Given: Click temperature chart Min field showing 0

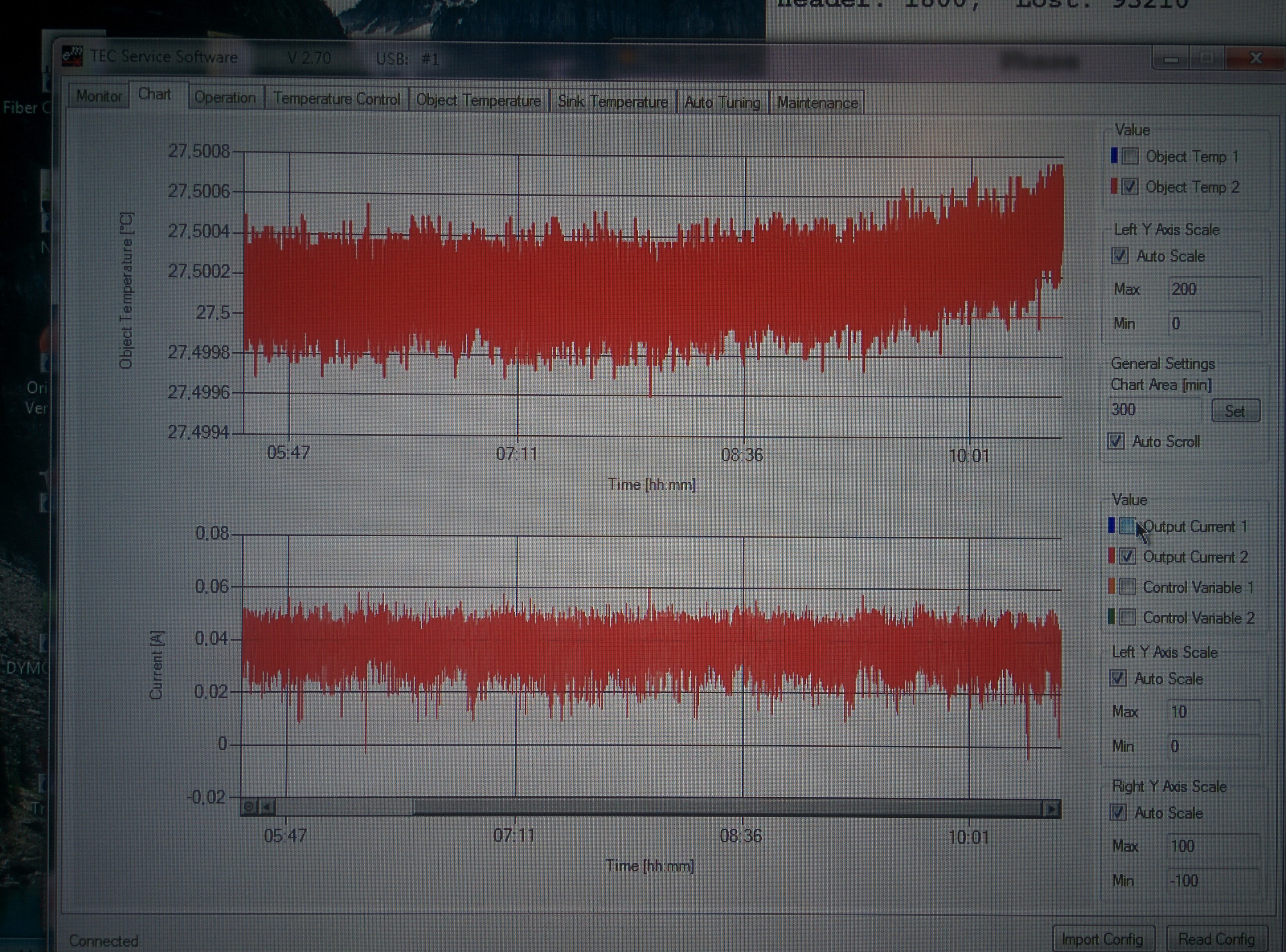Looking at the screenshot, I should point(1214,323).
